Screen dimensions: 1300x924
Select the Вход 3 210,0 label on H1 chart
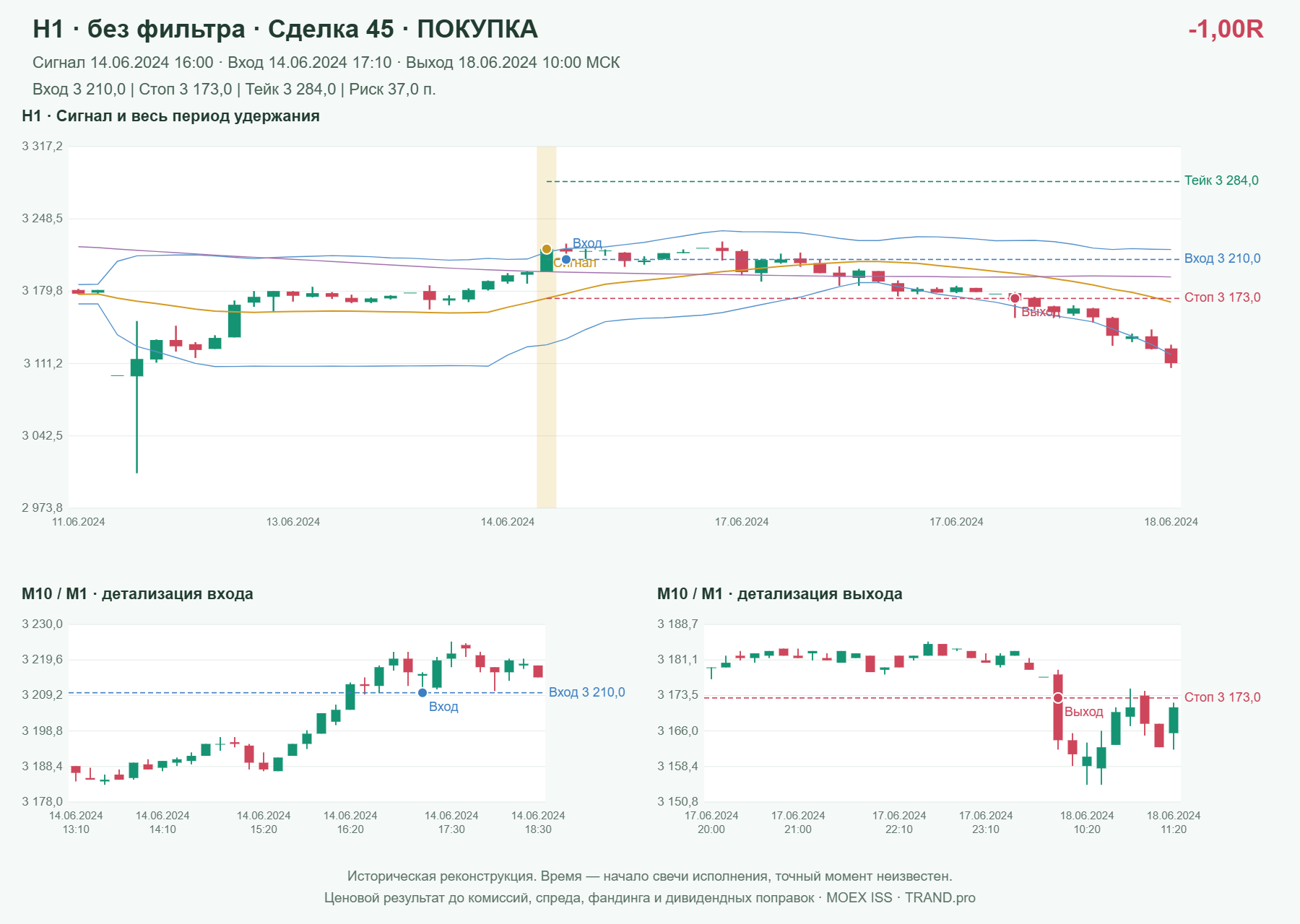(x=1222, y=258)
